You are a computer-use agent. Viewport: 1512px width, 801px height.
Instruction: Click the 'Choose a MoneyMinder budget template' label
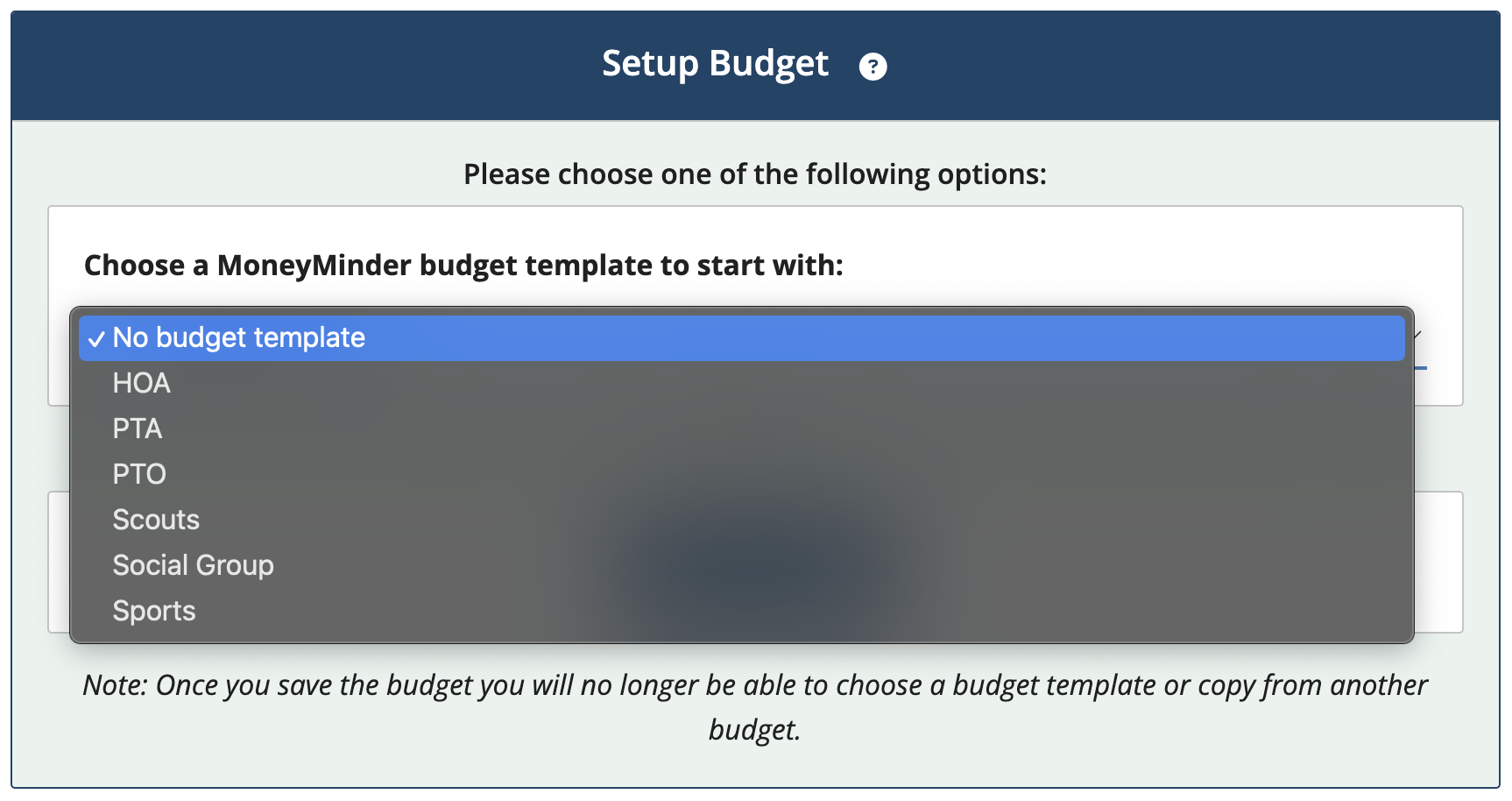coord(463,266)
